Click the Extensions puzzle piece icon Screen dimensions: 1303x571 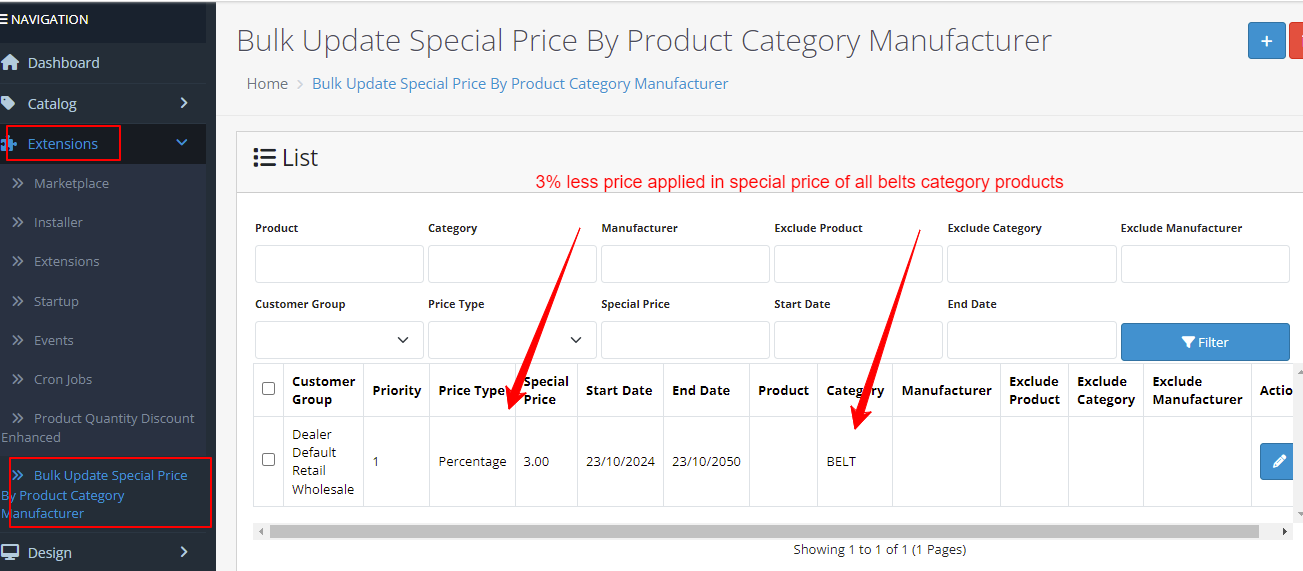[9, 144]
